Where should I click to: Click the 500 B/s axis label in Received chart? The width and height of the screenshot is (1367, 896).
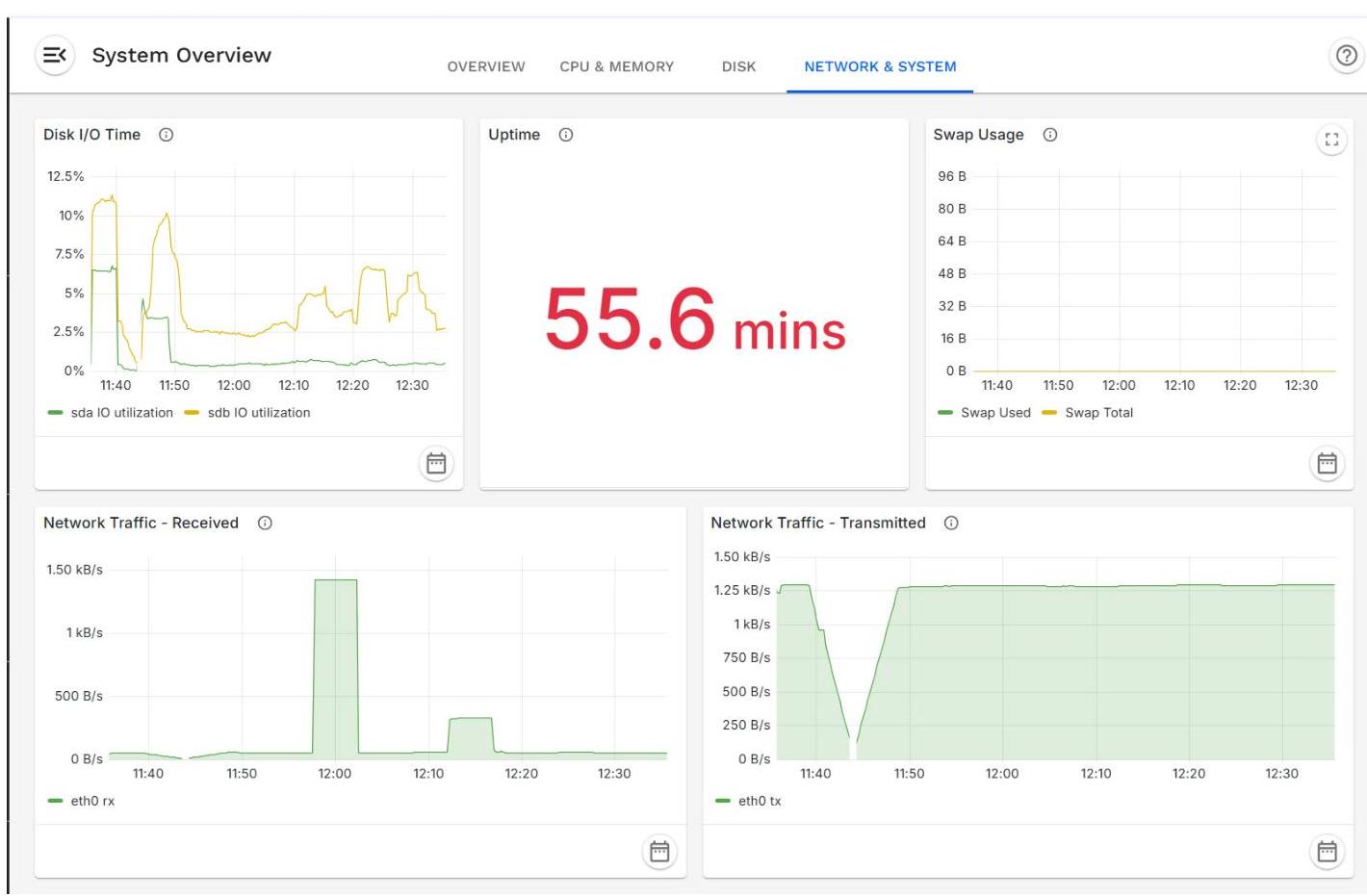(x=79, y=696)
